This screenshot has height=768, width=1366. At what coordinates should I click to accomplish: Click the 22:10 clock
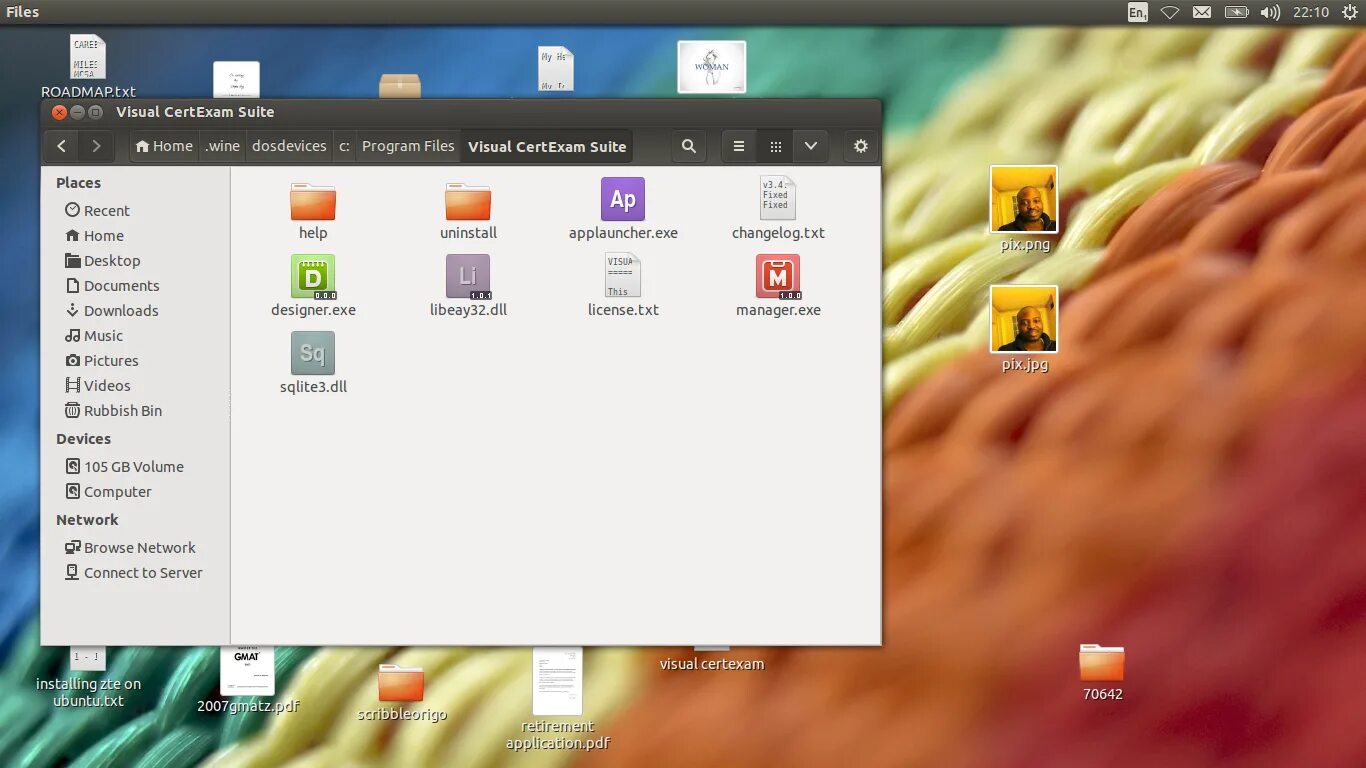click(1310, 12)
